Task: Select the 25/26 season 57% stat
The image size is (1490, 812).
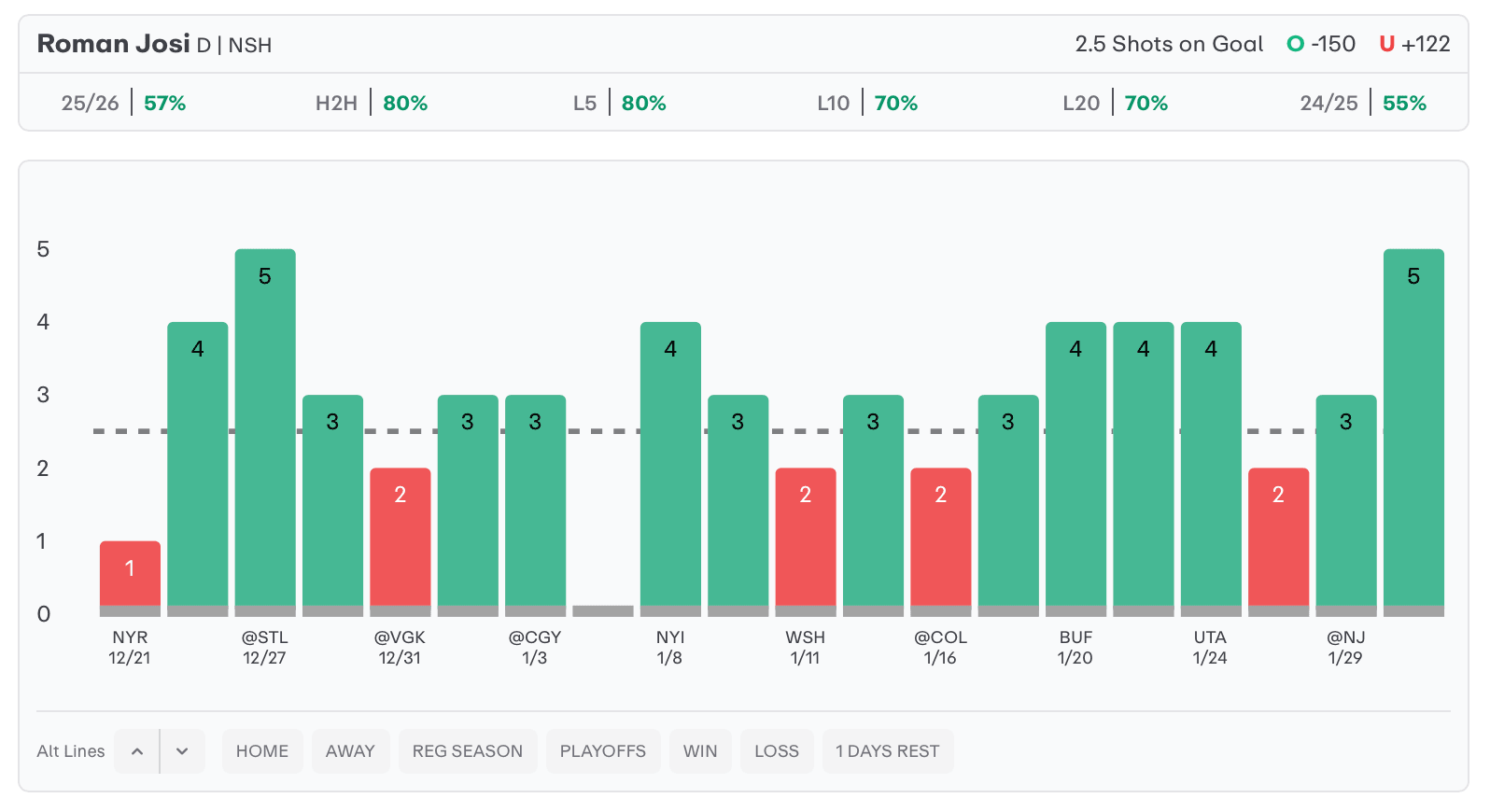Action: click(123, 103)
